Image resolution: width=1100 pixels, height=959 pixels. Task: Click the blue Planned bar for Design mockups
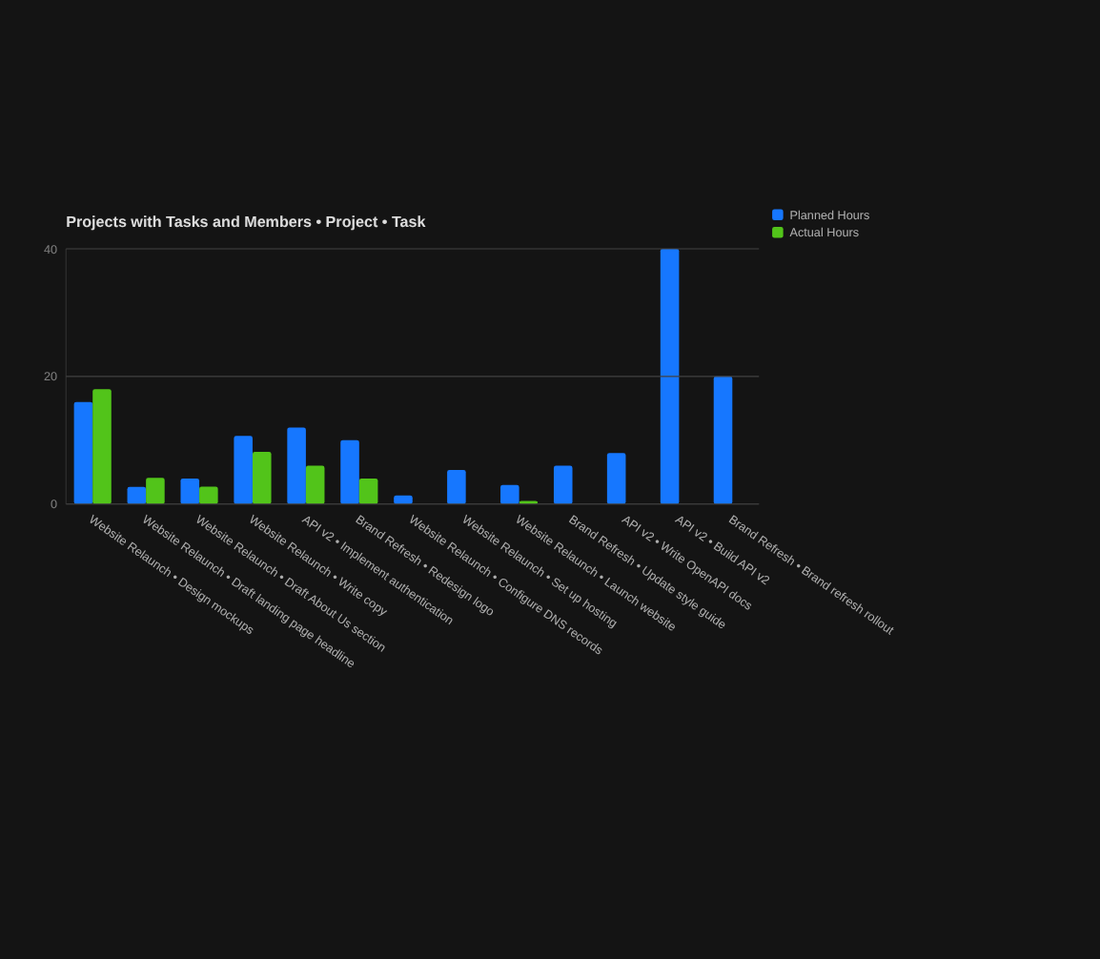(83, 452)
